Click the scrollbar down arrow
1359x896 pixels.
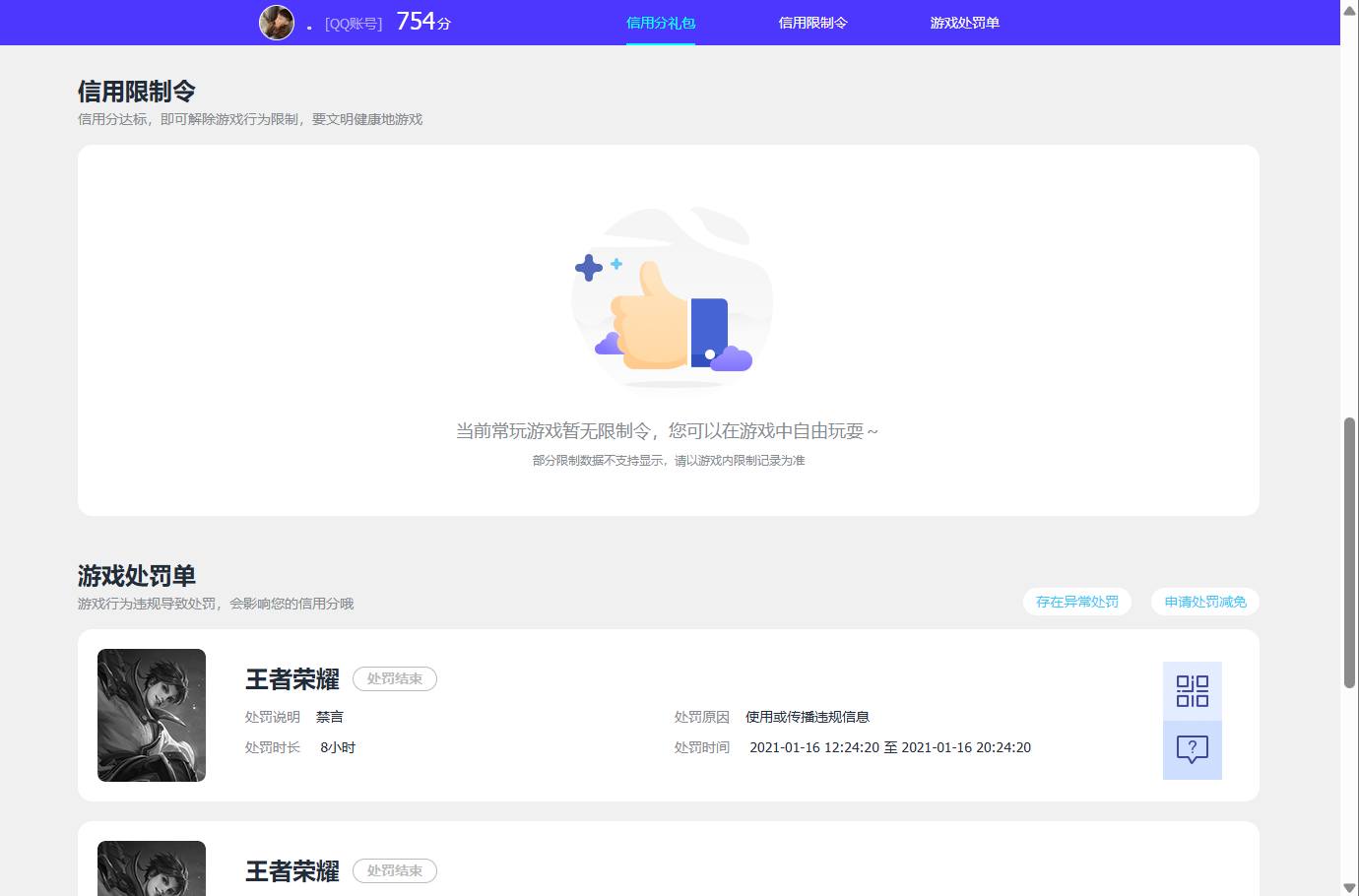(1350, 887)
